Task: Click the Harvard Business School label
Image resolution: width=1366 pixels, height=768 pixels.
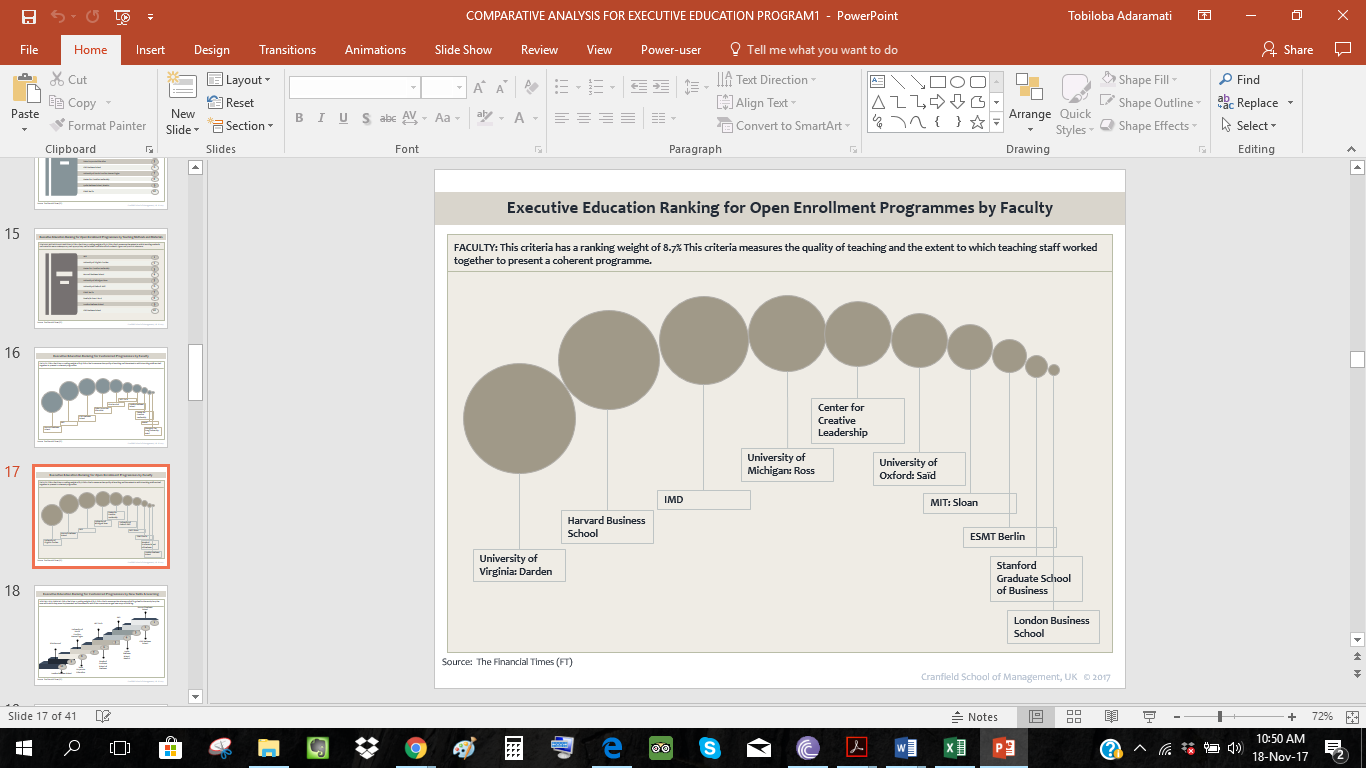Action: 607,527
